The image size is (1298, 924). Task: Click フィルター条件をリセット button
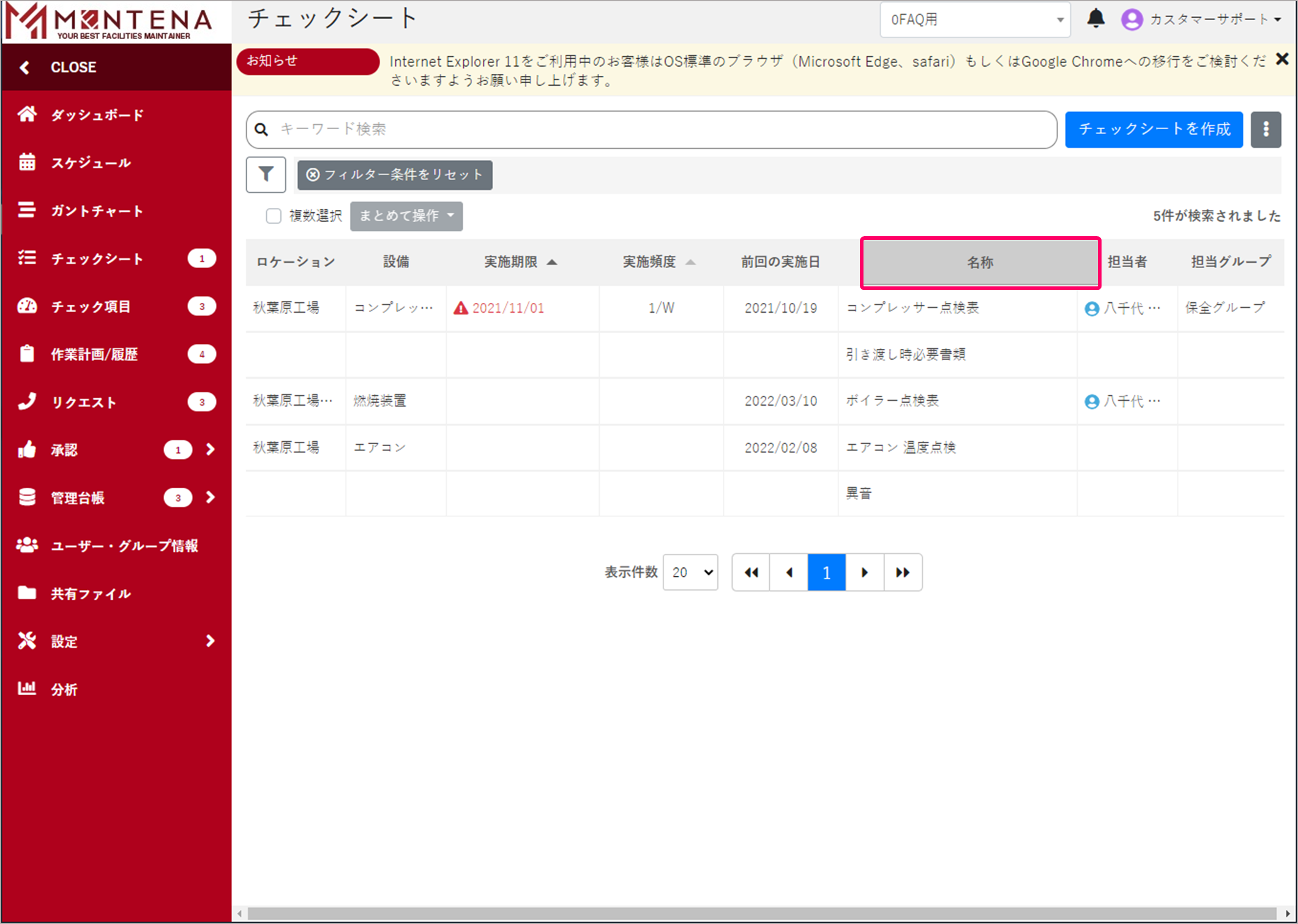pyautogui.click(x=395, y=175)
